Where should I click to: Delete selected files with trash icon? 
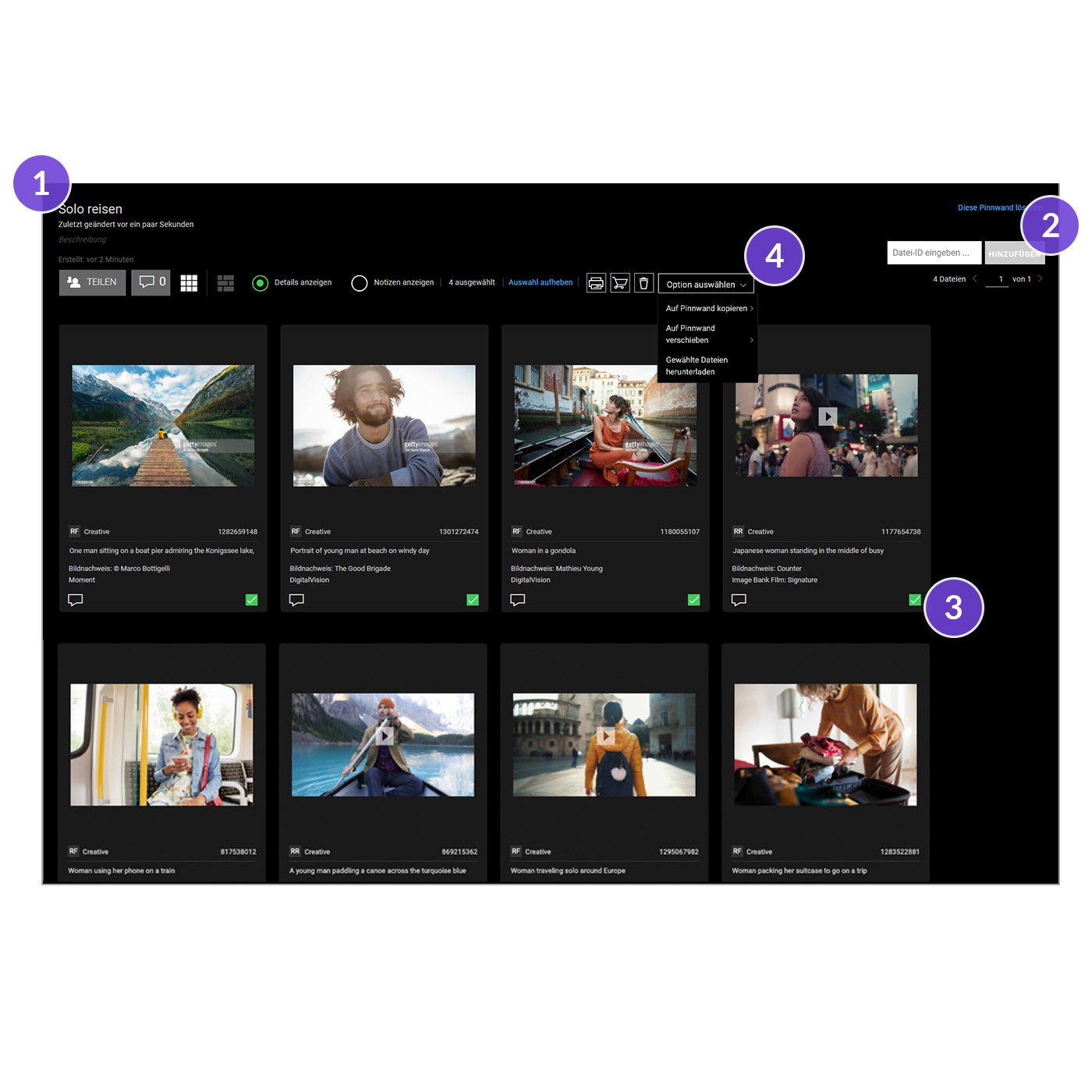(x=643, y=283)
